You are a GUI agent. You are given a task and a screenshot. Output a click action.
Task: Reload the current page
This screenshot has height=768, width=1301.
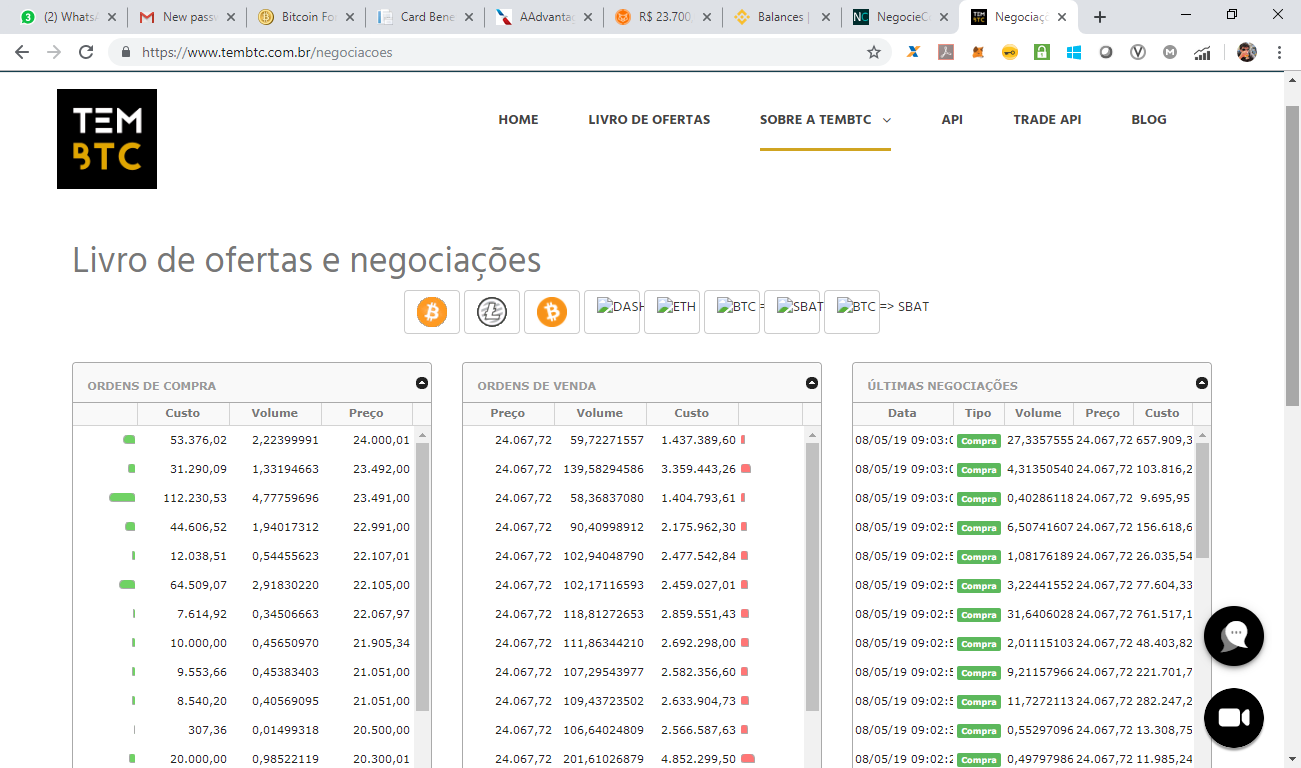[86, 52]
